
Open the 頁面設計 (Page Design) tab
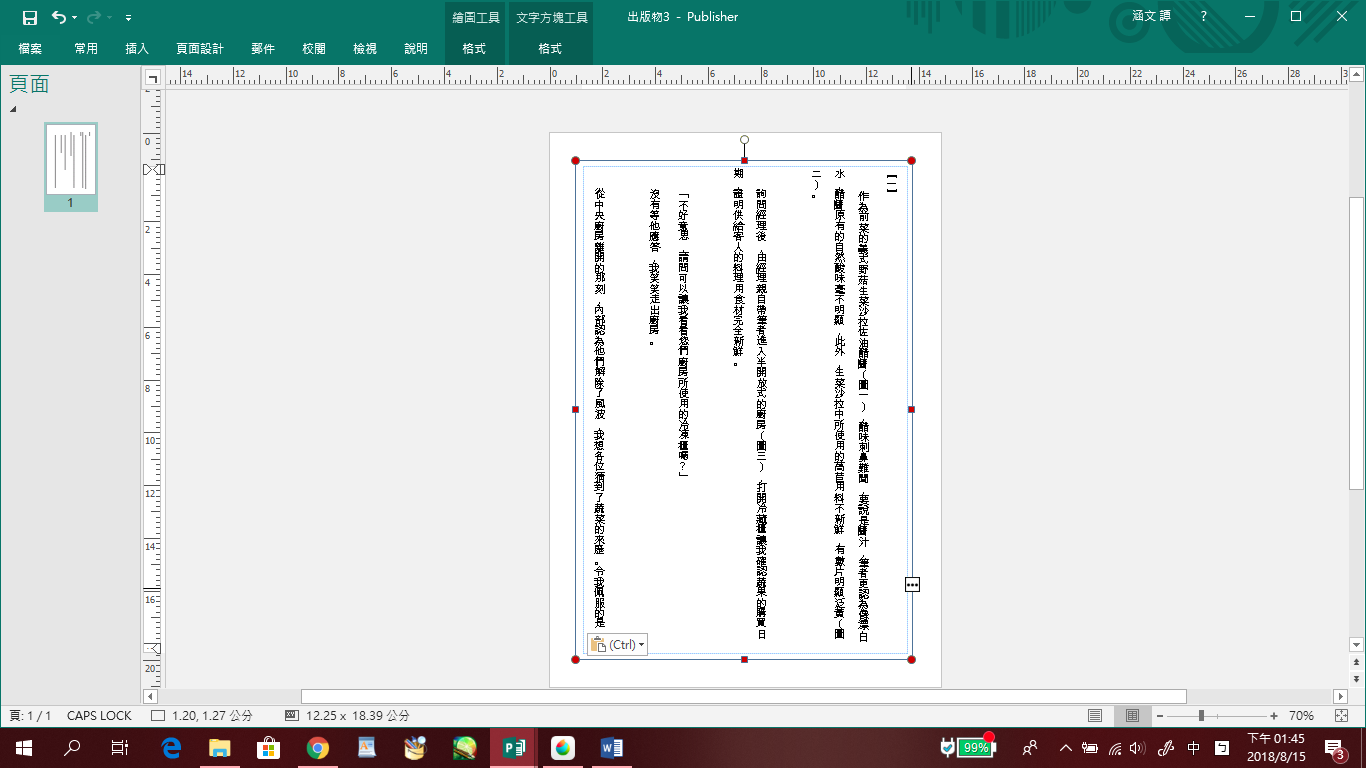click(200, 49)
